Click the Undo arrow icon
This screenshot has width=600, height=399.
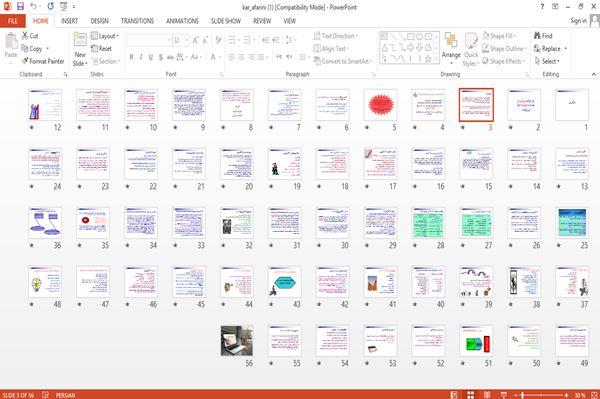pos(34,7)
